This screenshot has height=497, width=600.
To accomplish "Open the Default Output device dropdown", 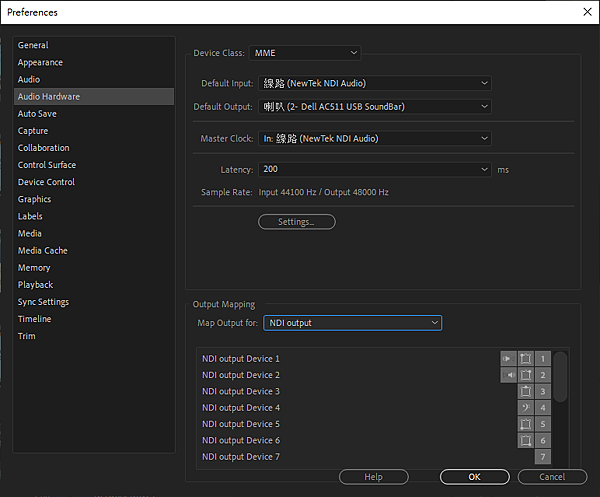I will [x=375, y=106].
